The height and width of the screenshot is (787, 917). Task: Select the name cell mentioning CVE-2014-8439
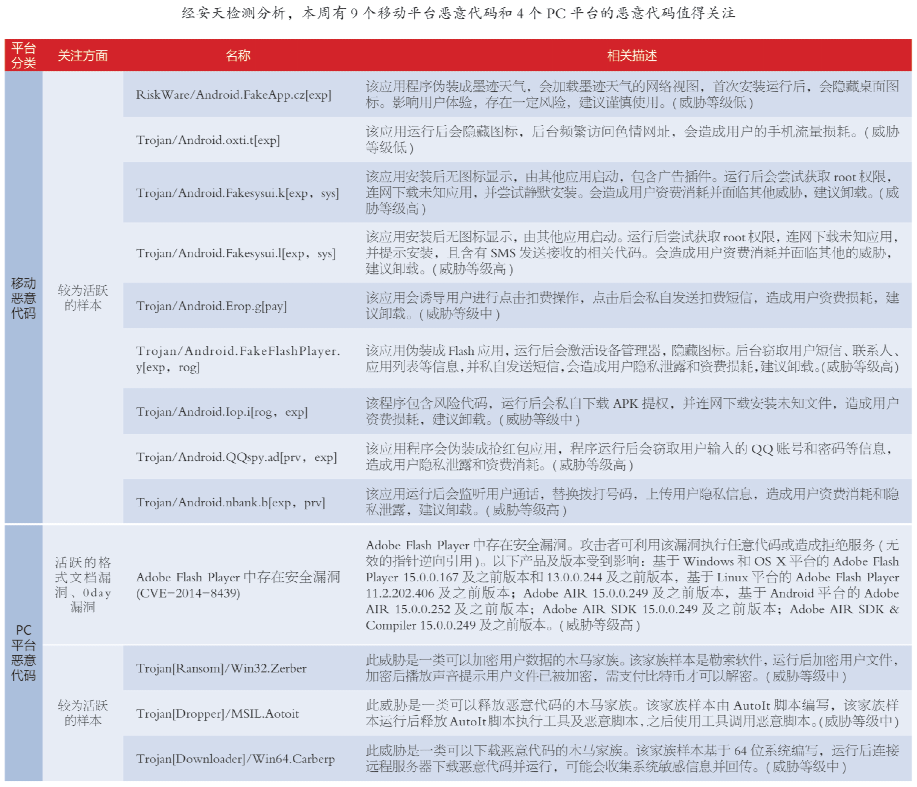[238, 585]
